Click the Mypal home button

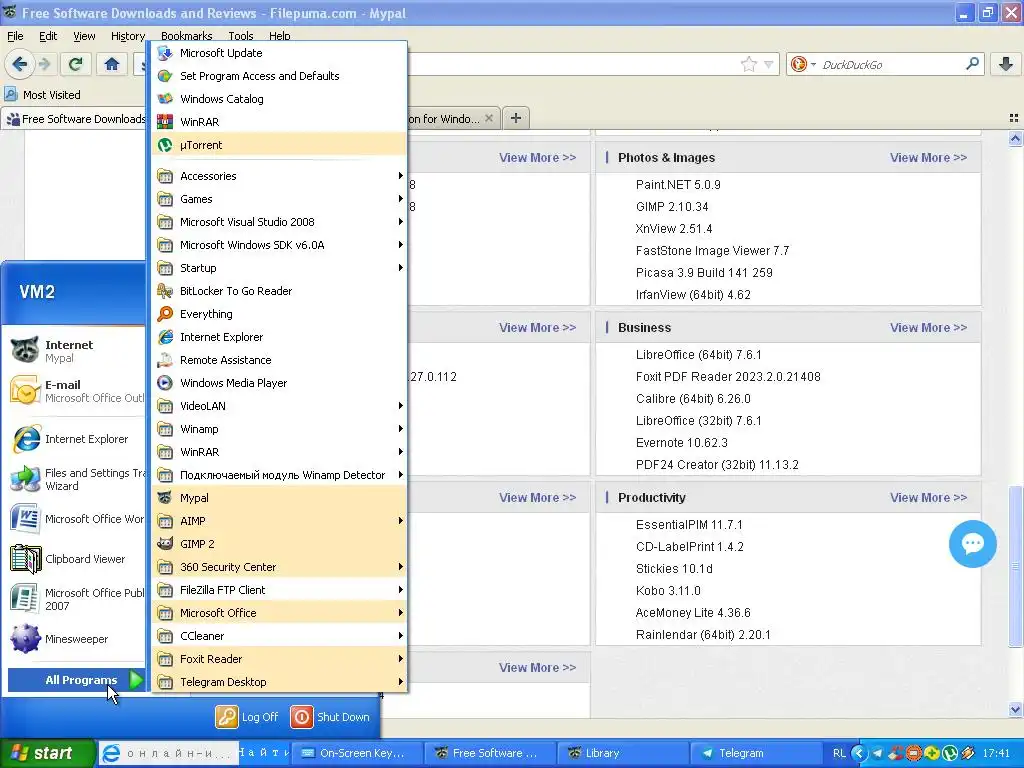(112, 64)
